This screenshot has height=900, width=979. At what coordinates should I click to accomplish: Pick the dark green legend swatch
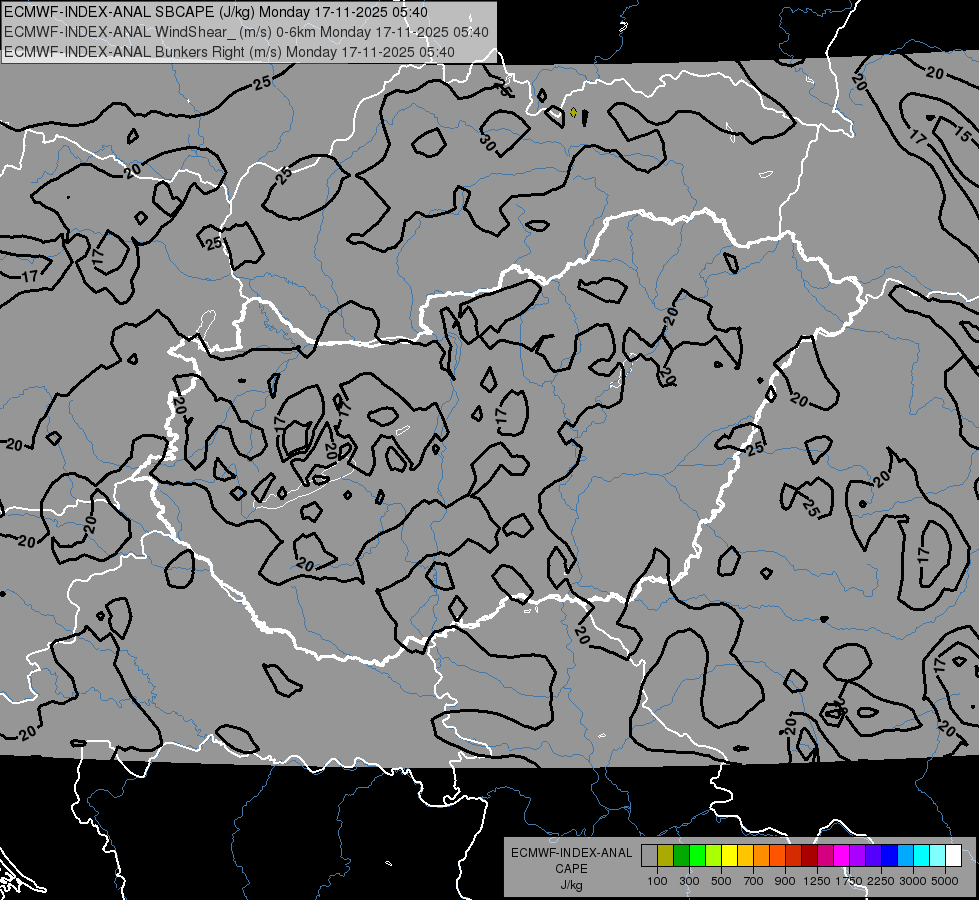pyautogui.click(x=681, y=856)
